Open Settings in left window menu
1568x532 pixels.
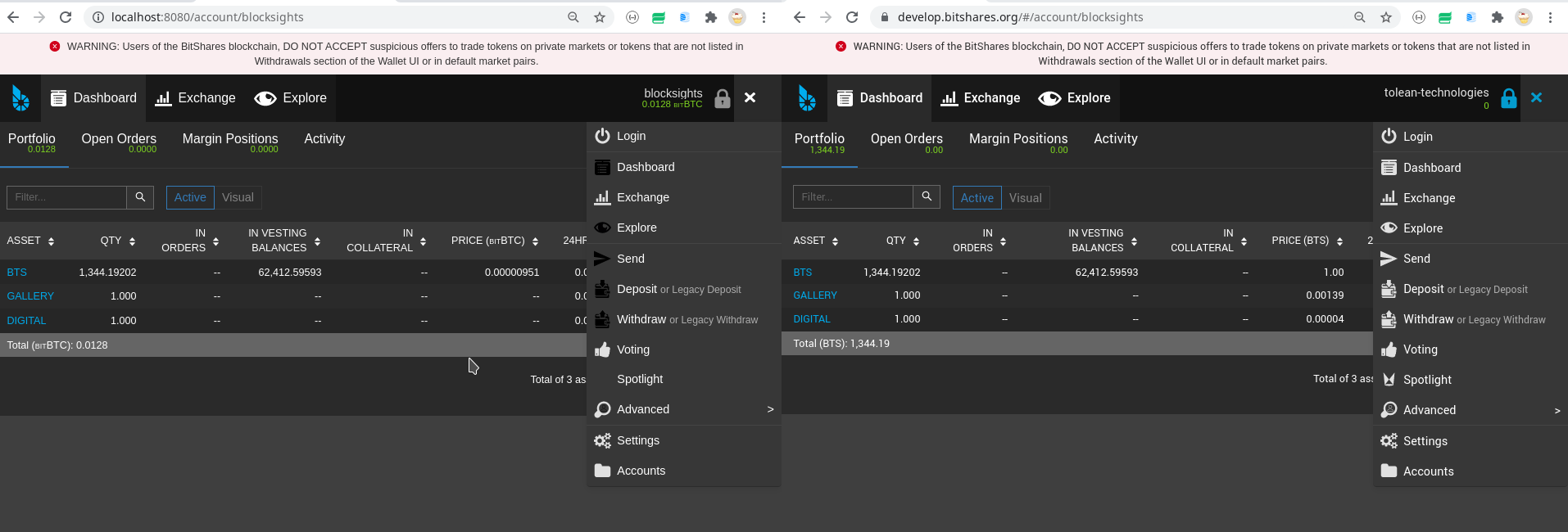(684, 440)
